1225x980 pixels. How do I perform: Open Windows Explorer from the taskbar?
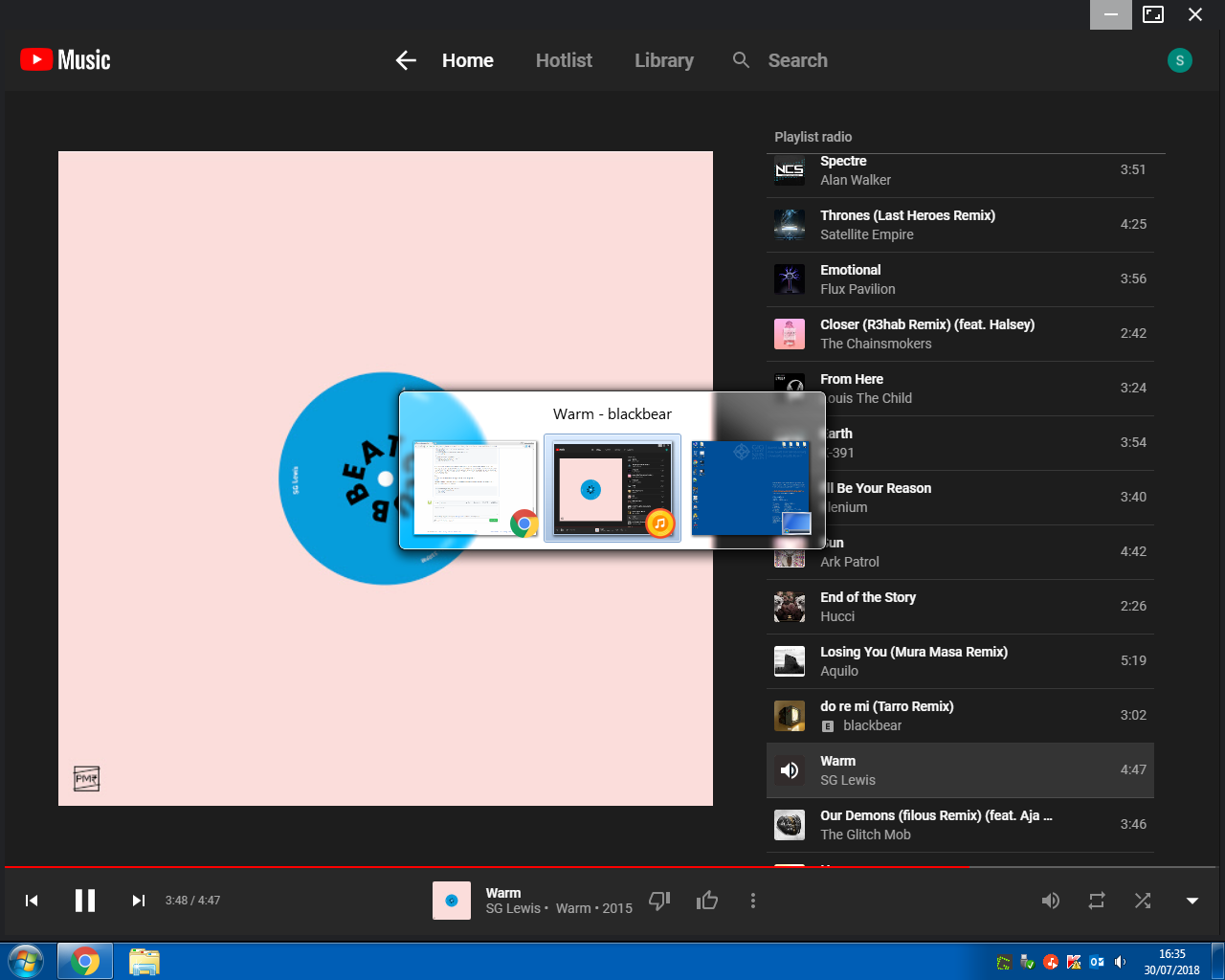(x=144, y=961)
